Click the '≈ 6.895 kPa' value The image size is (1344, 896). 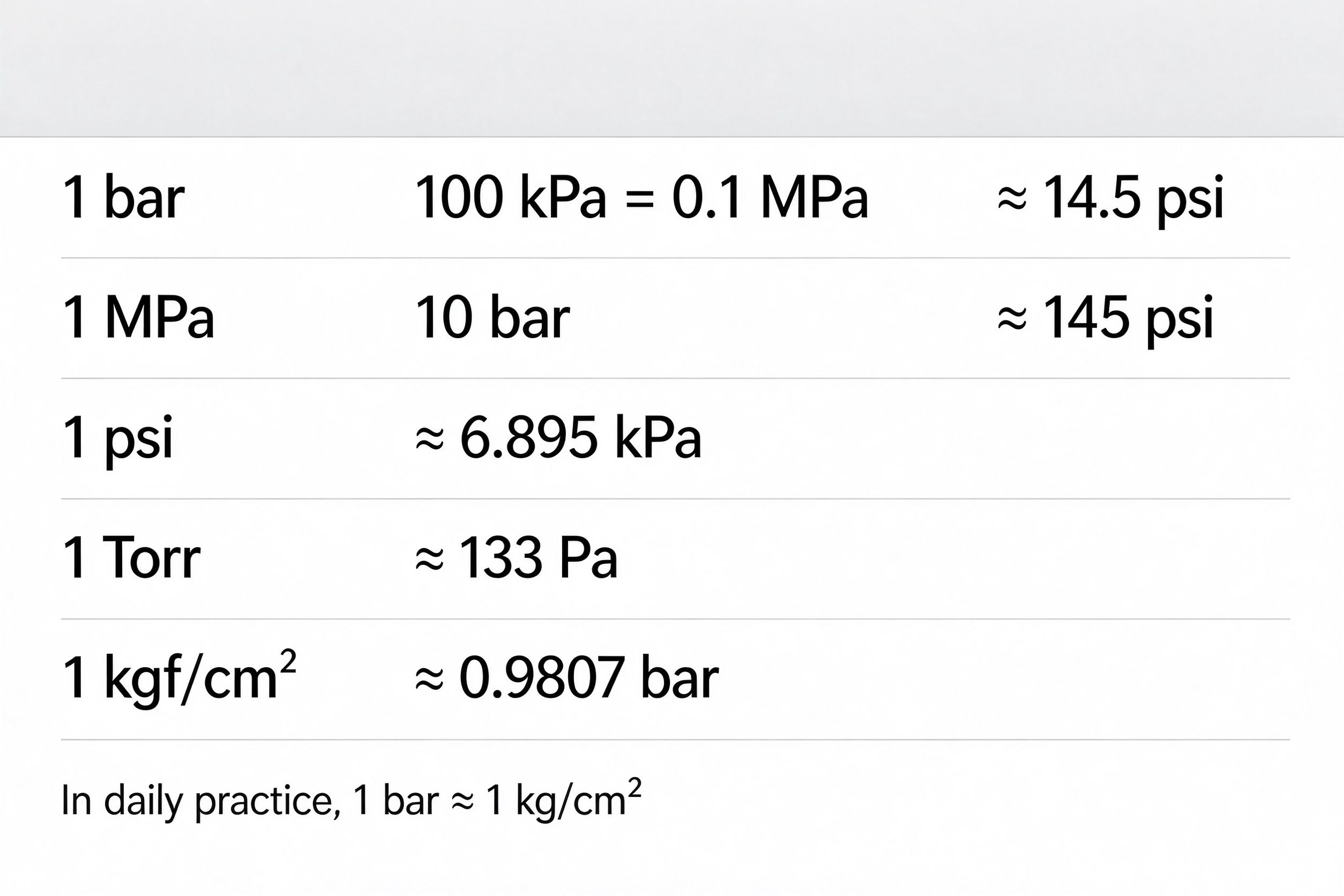coord(558,438)
